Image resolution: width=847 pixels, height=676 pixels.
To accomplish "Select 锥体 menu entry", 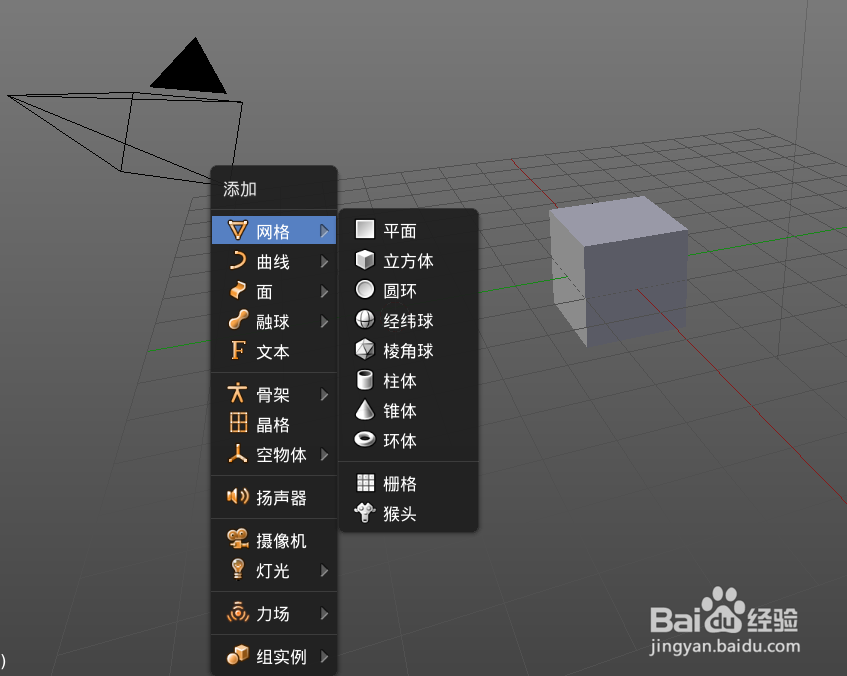I will pos(408,411).
